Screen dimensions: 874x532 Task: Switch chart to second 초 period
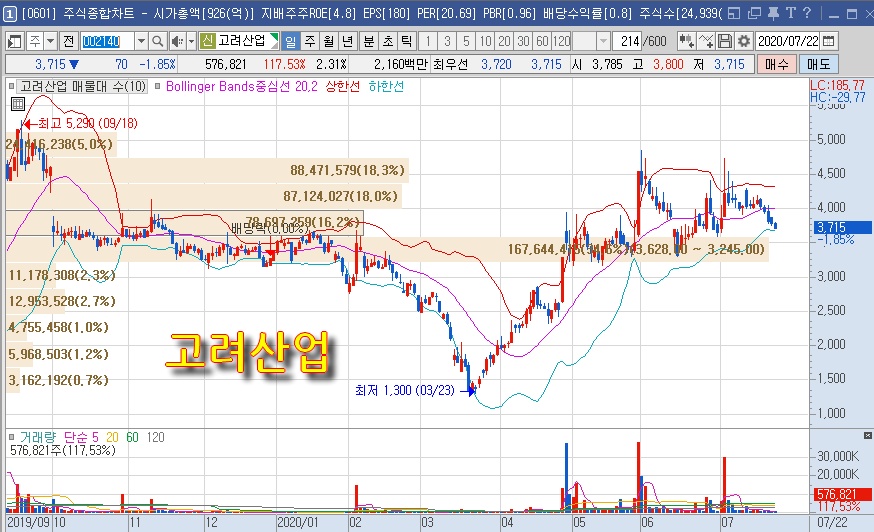point(388,41)
